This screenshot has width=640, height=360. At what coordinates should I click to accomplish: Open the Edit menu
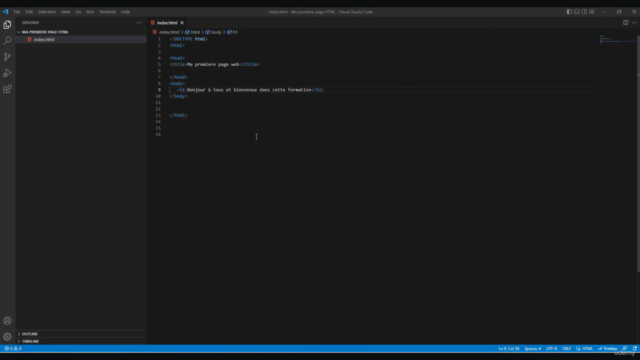29,12
